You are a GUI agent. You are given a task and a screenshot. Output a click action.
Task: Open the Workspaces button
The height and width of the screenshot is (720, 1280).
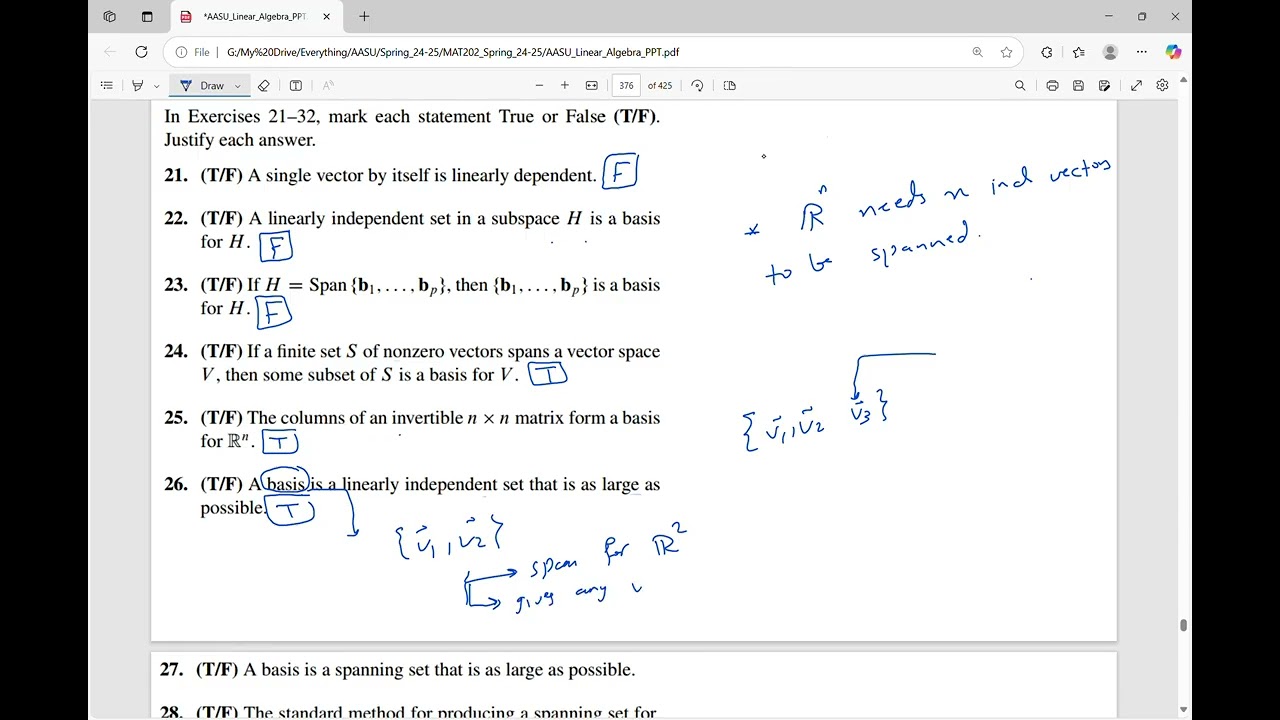[x=110, y=17]
